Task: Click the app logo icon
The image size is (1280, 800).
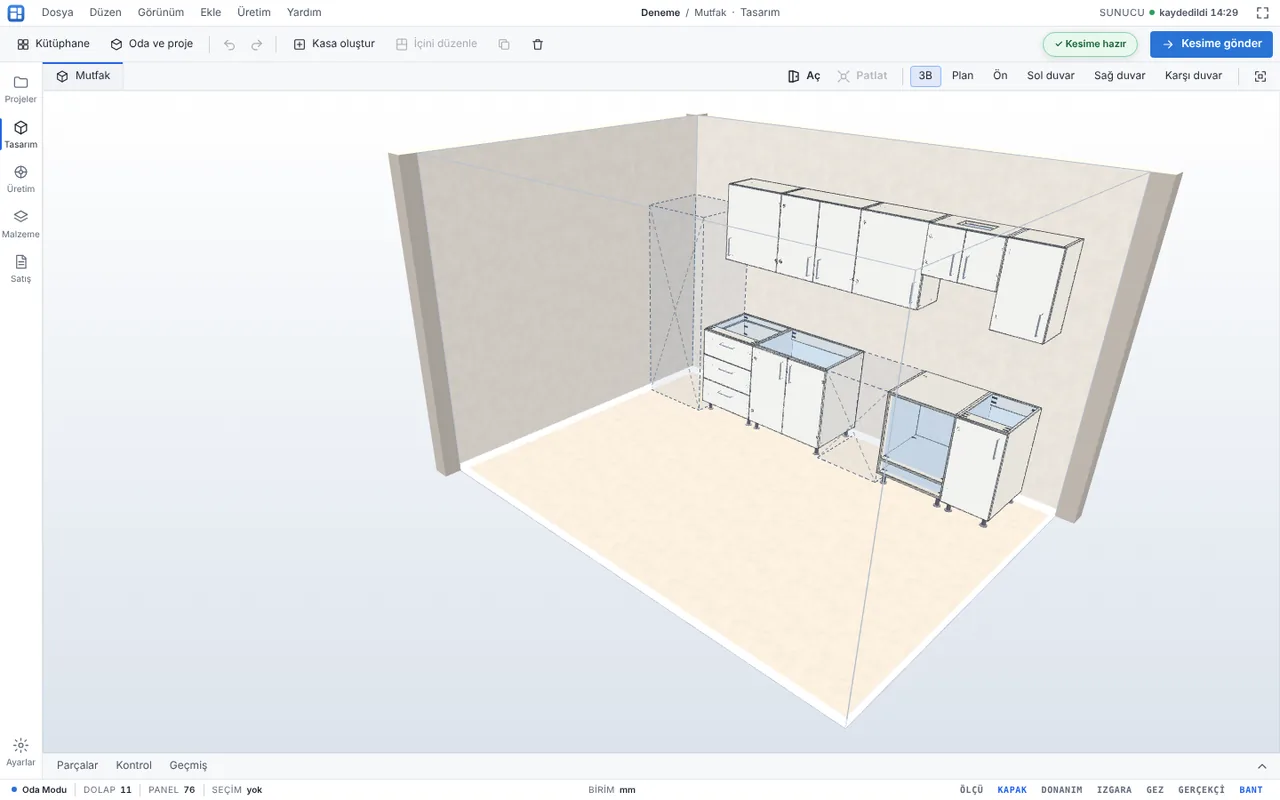Action: click(16, 13)
